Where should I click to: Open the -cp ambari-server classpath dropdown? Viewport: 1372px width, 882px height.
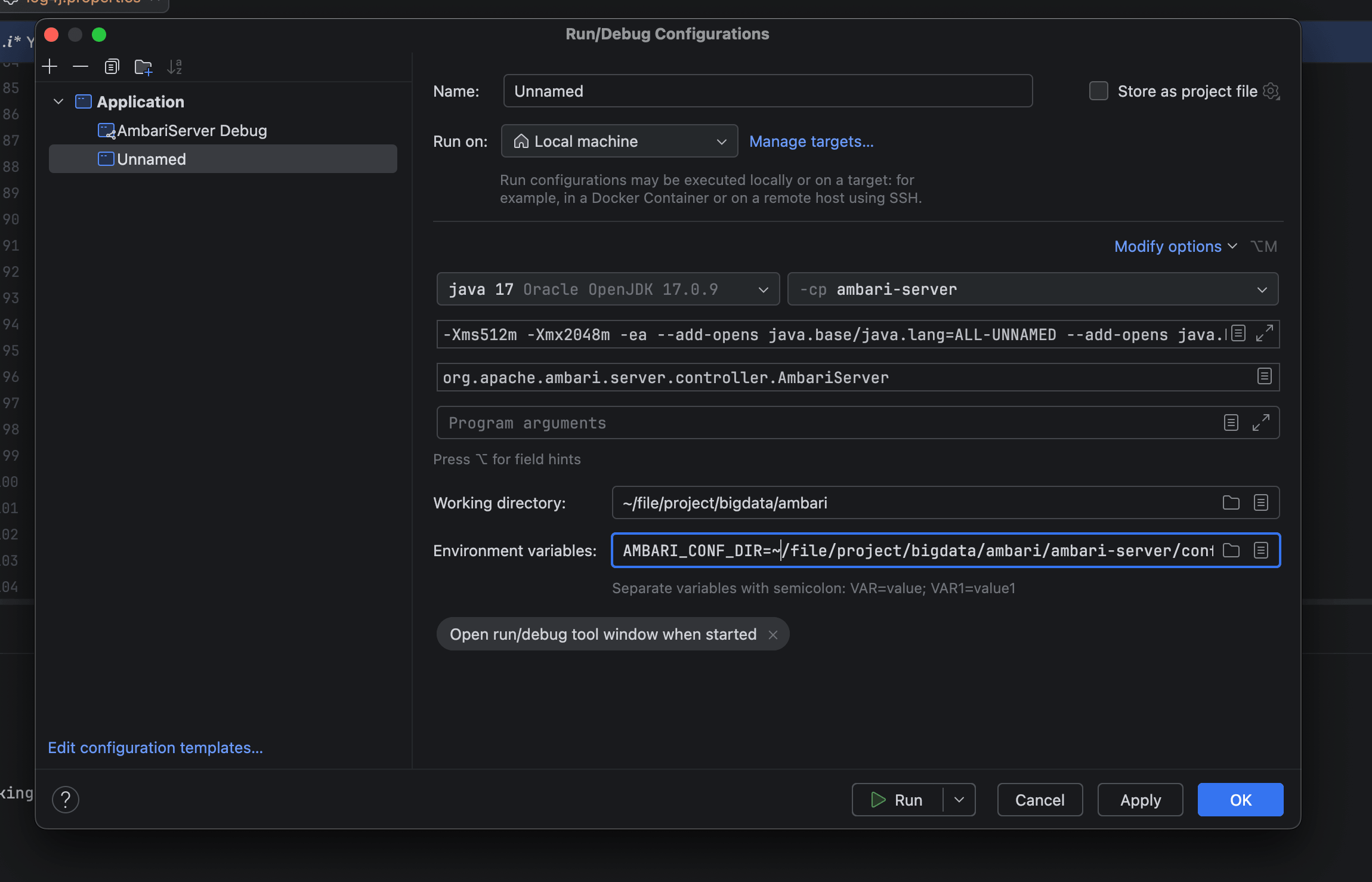(x=1033, y=289)
